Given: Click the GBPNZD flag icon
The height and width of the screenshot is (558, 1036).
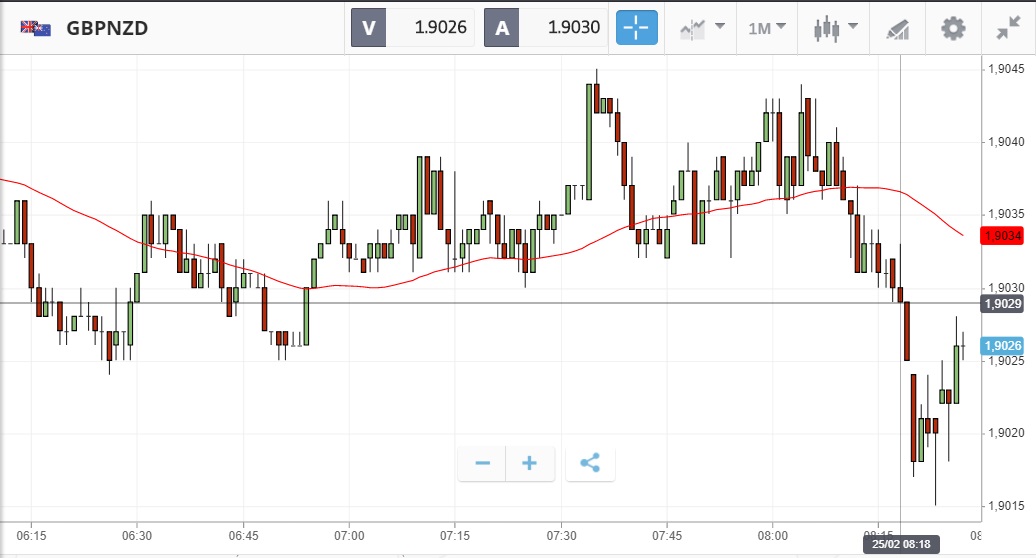Looking at the screenshot, I should click(x=36, y=28).
